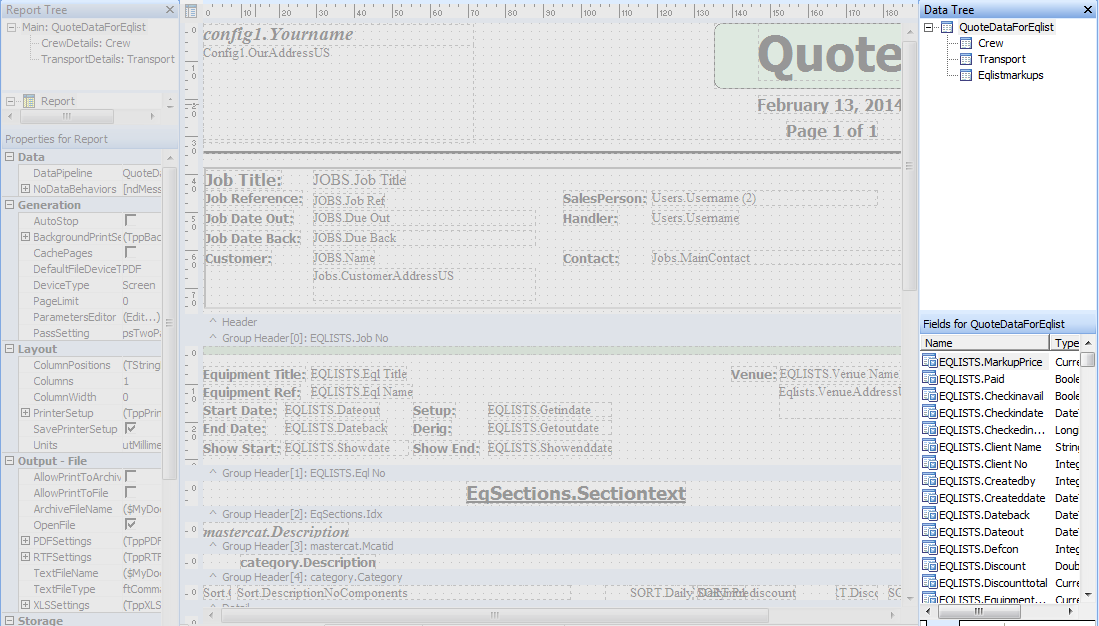This screenshot has height=626, width=1099.
Task: Click the EqSections.Sectiontext field in design area
Action: click(x=575, y=494)
